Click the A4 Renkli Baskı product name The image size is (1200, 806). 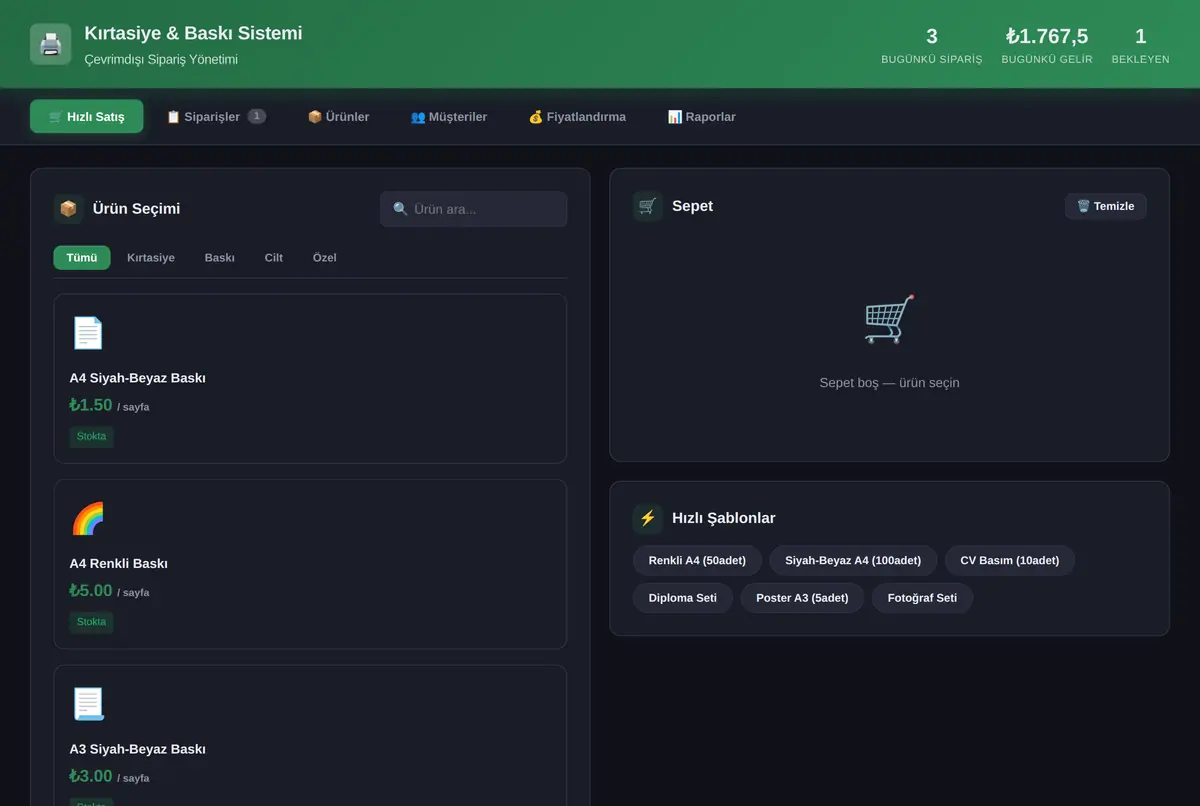click(x=119, y=564)
